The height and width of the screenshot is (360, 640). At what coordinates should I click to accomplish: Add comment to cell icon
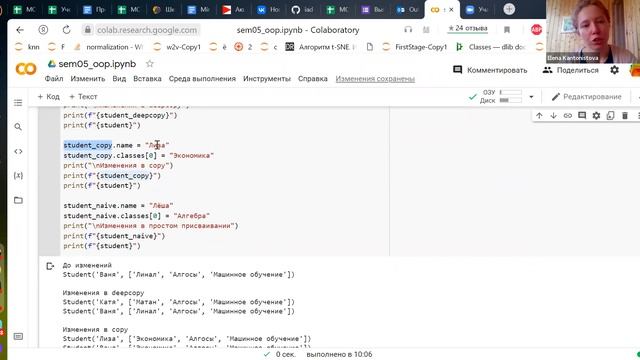pyautogui.click(x=582, y=116)
